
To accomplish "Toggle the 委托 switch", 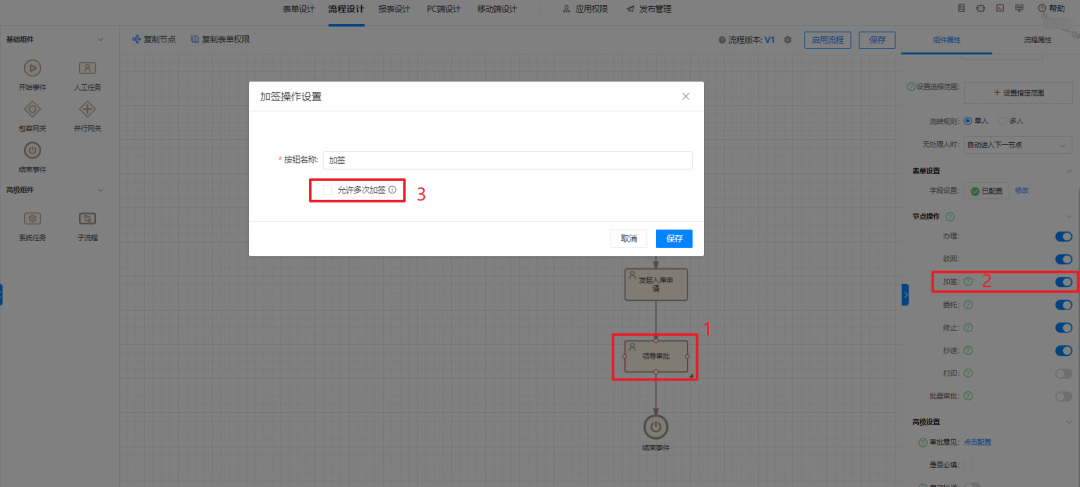I will coord(1063,304).
